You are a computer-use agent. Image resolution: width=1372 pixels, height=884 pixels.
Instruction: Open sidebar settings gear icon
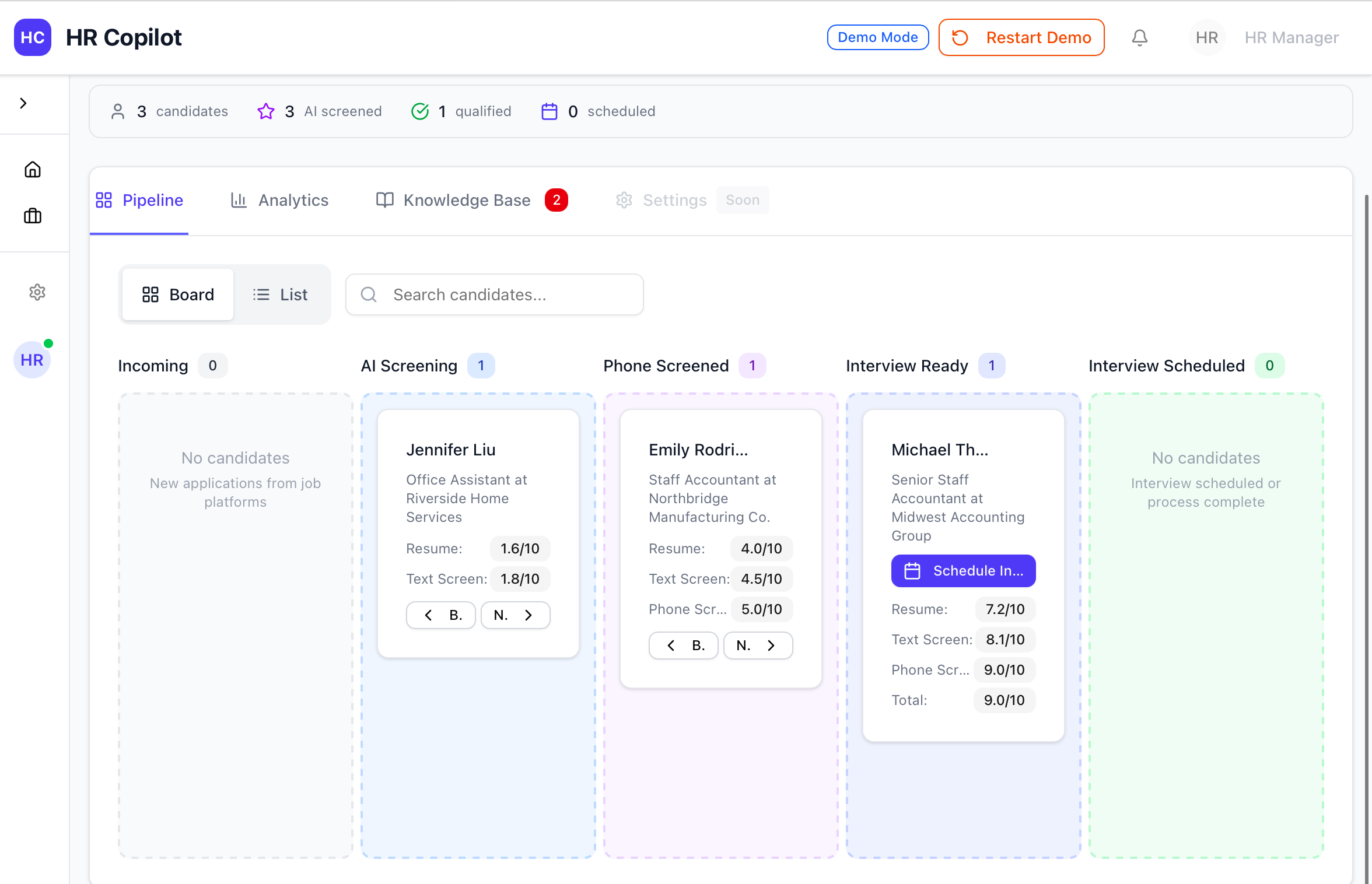37,292
